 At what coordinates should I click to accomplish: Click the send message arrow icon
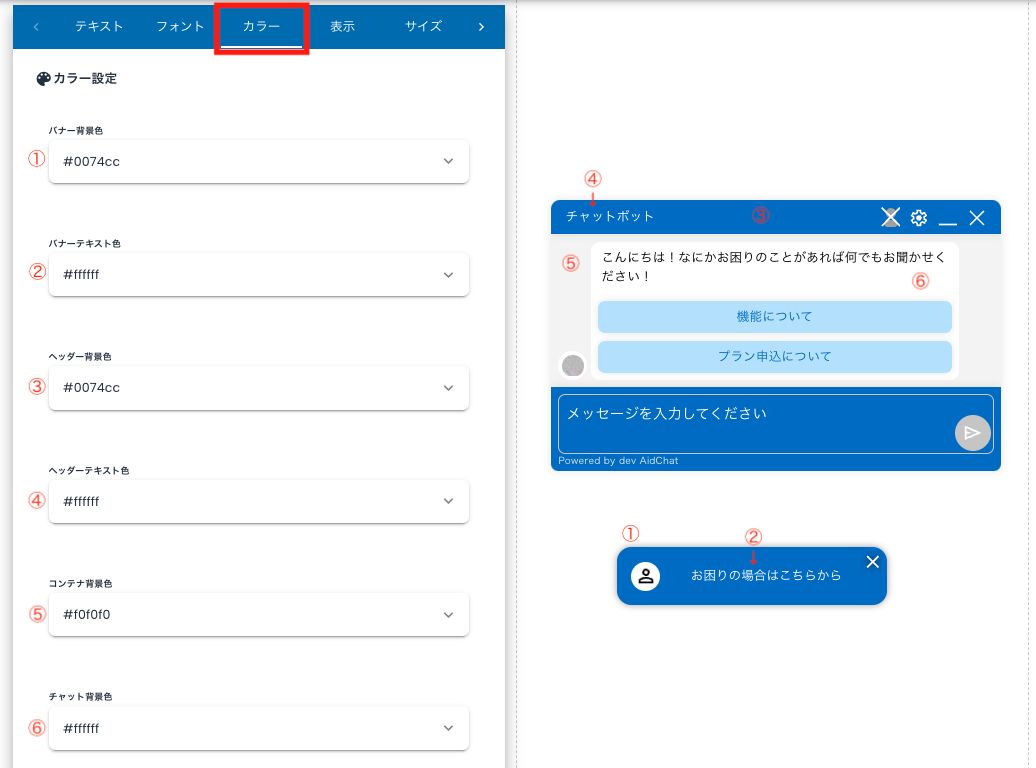[x=971, y=432]
